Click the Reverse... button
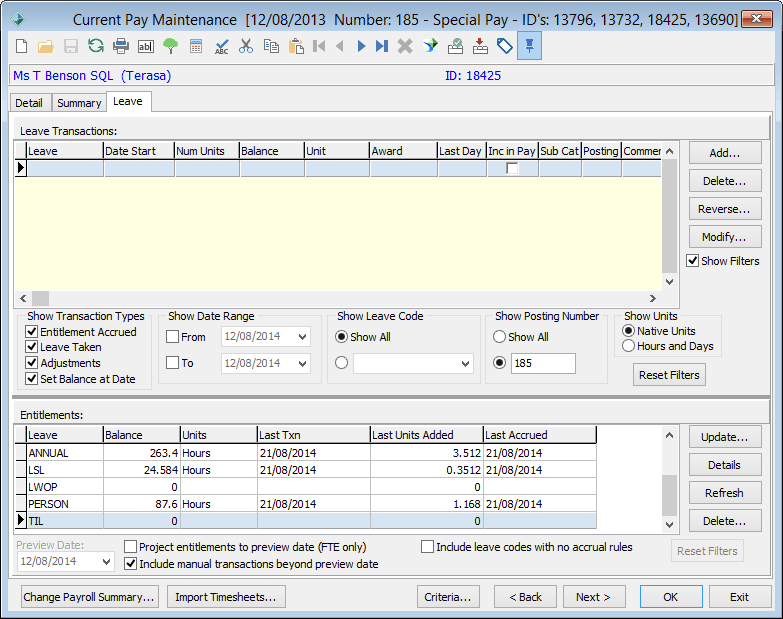Screen dimensions: 783x619 [x=725, y=209]
